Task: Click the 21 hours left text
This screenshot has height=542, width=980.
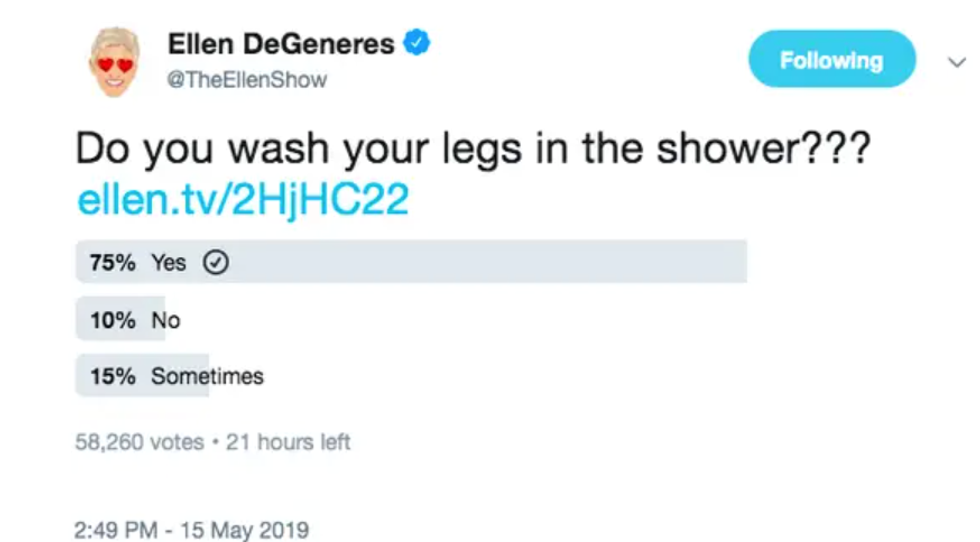Action: click(288, 441)
